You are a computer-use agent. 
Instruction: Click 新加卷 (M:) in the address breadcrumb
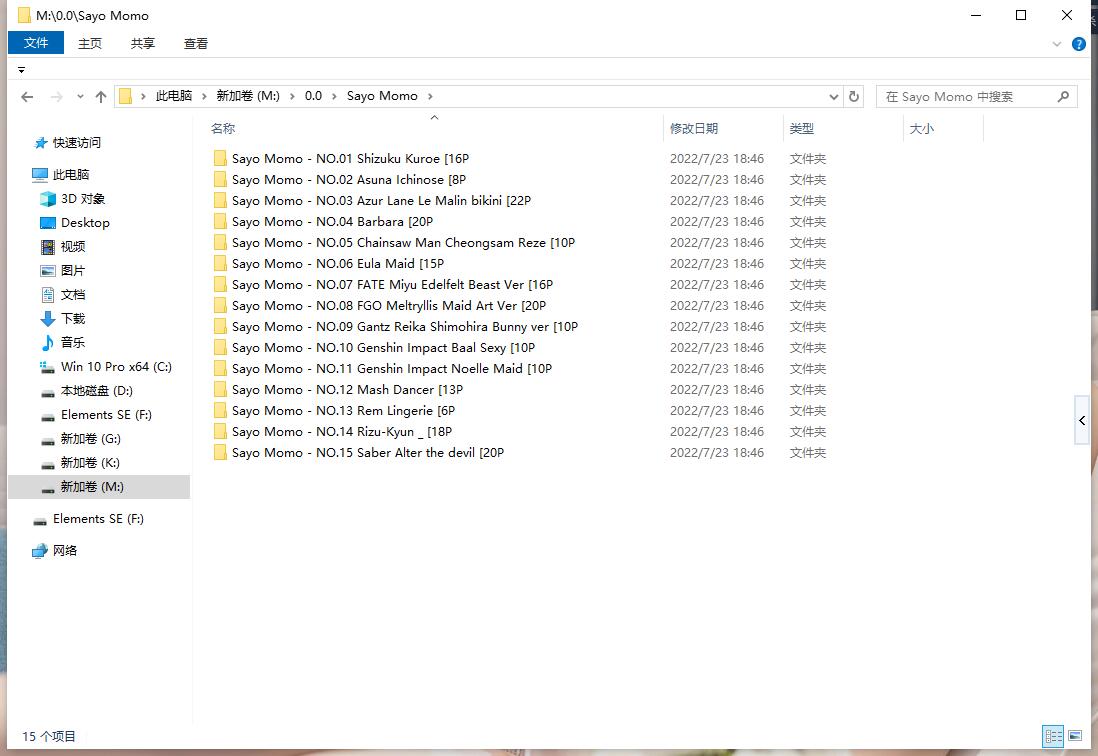(x=248, y=96)
